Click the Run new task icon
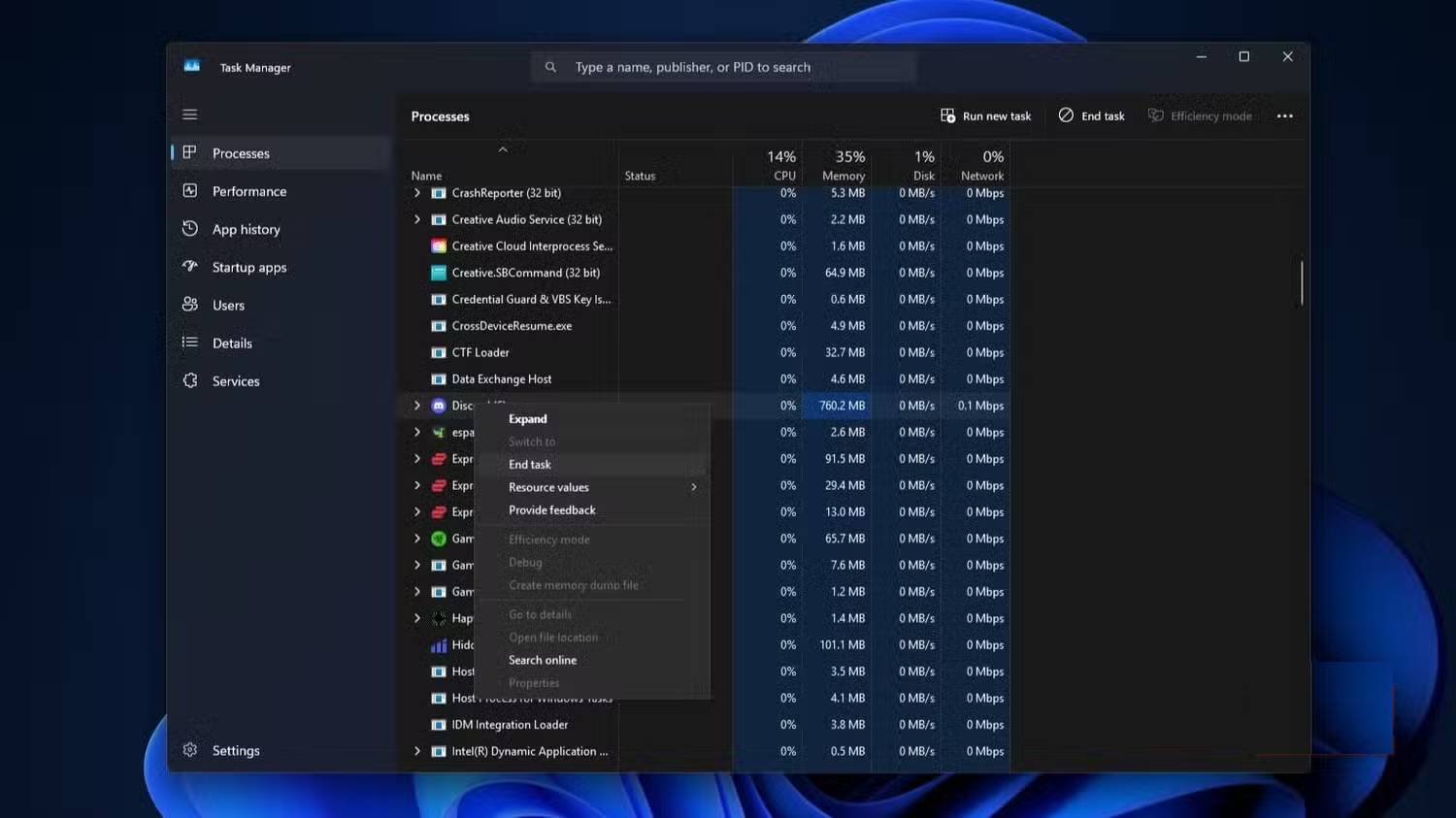The height and width of the screenshot is (818, 1456). click(x=947, y=115)
